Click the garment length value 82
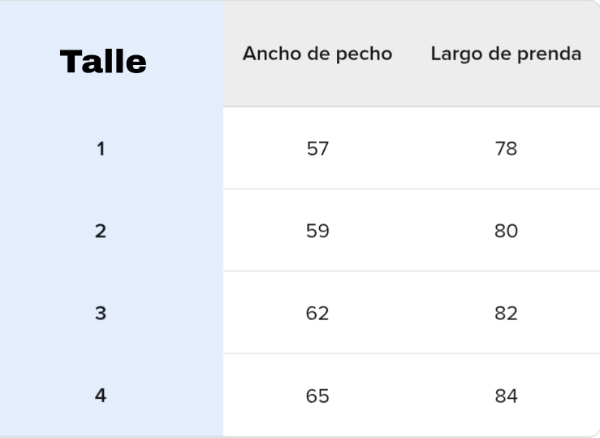The width and height of the screenshot is (600, 438). coord(506,313)
